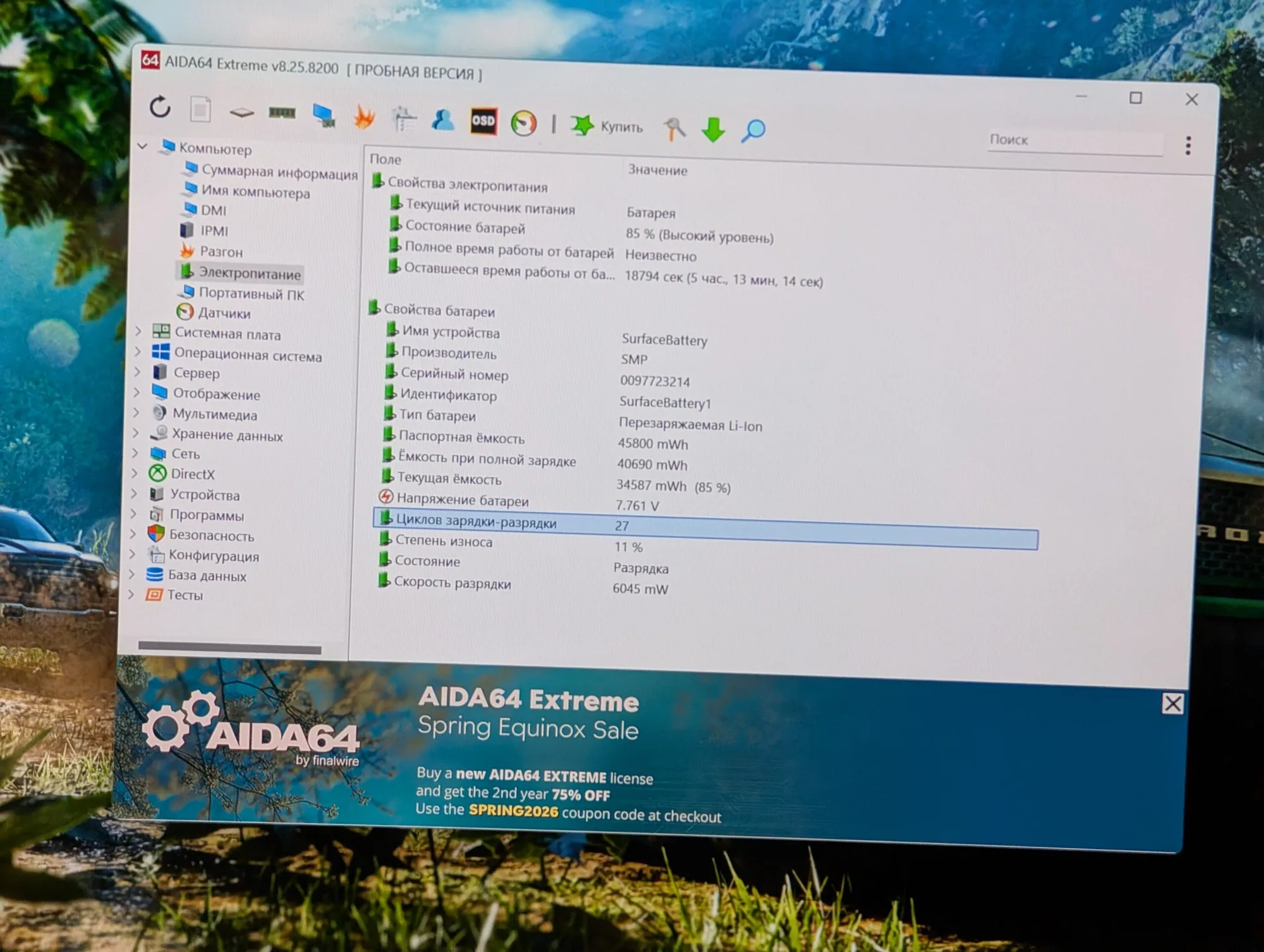Expand the Тесты tree node
This screenshot has width=1264, height=952.
point(131,594)
